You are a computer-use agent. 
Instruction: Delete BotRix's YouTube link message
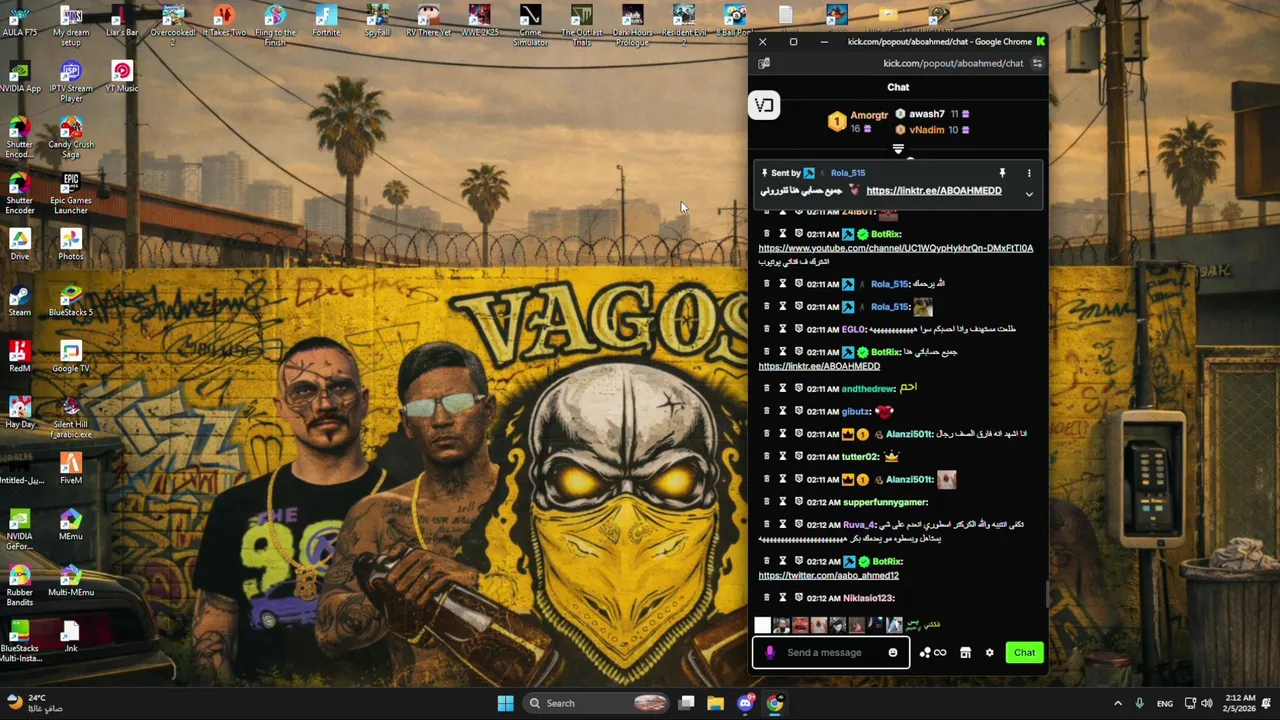coord(767,234)
